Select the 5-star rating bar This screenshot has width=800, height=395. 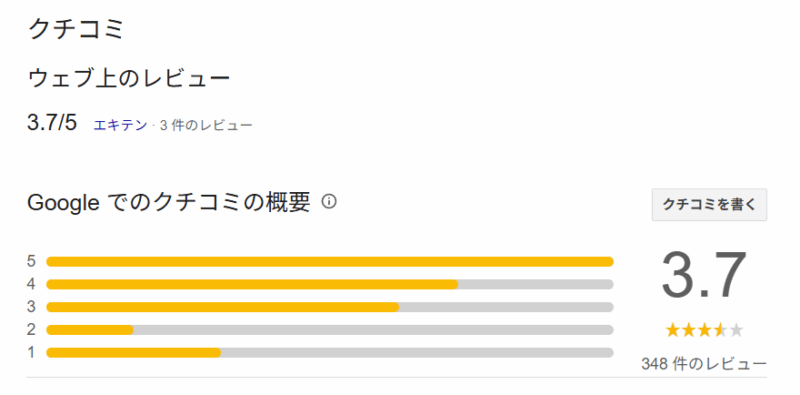point(330,262)
